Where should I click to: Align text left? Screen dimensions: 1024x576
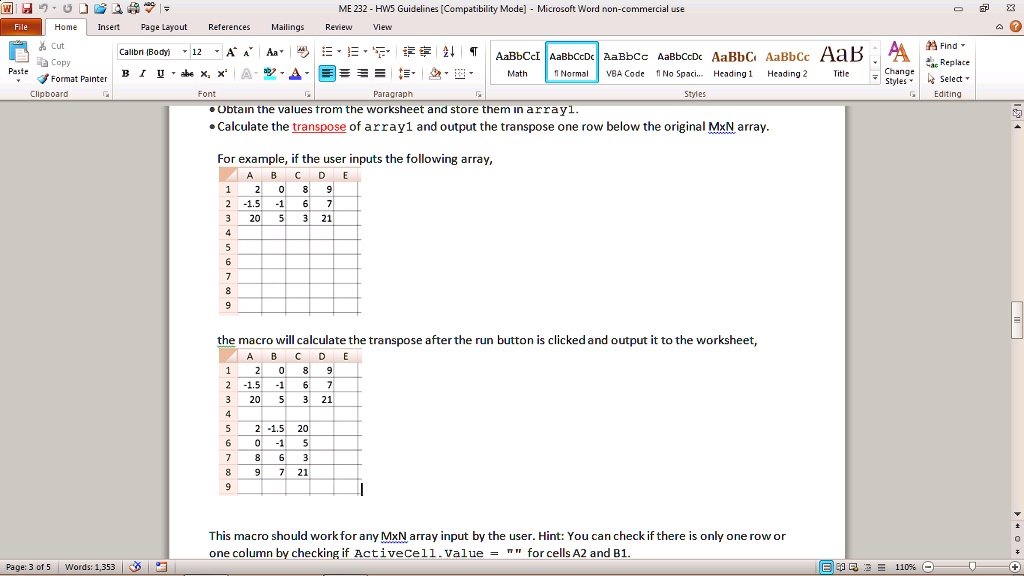click(327, 74)
